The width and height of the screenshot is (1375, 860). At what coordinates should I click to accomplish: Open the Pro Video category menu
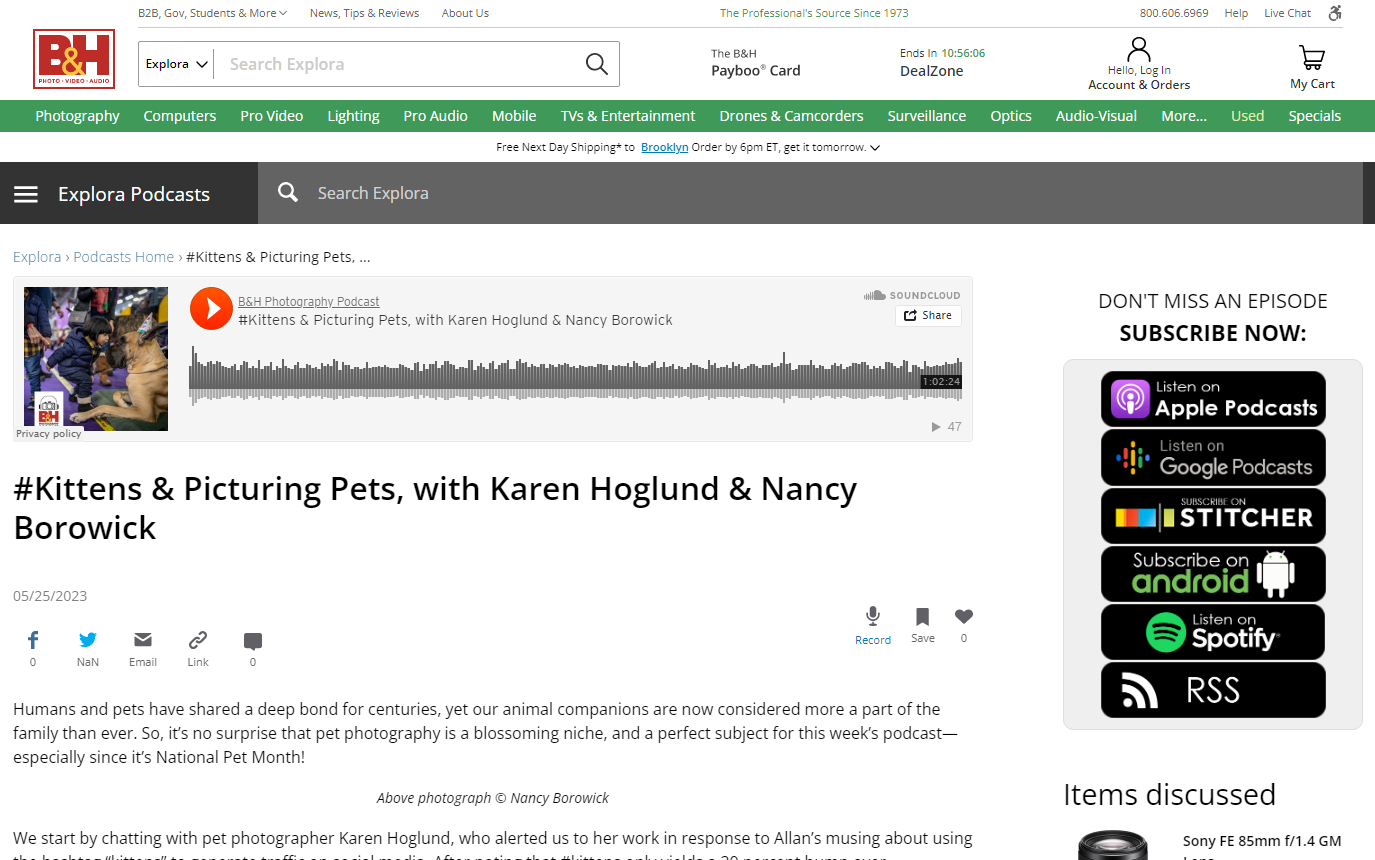tap(272, 116)
